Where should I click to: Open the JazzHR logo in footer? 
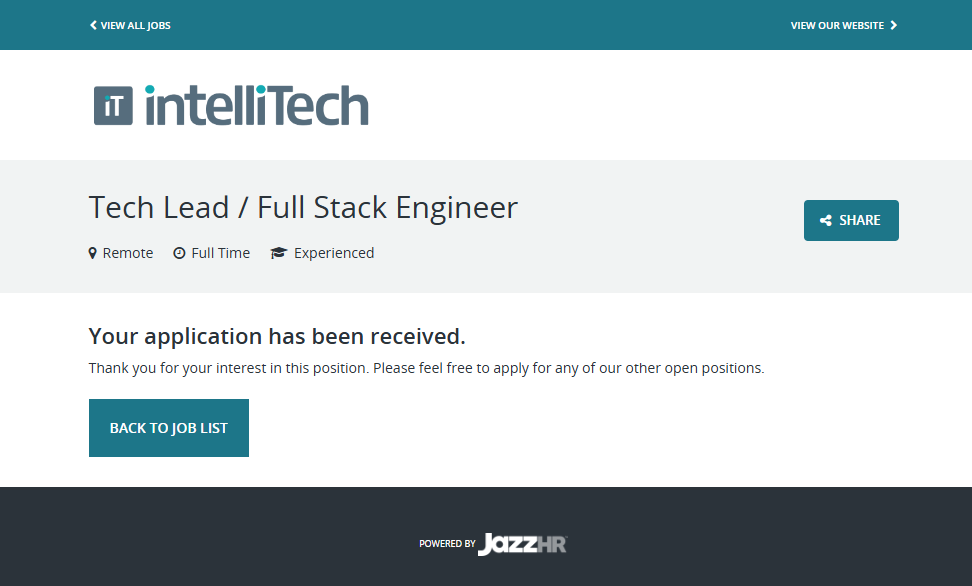point(523,544)
